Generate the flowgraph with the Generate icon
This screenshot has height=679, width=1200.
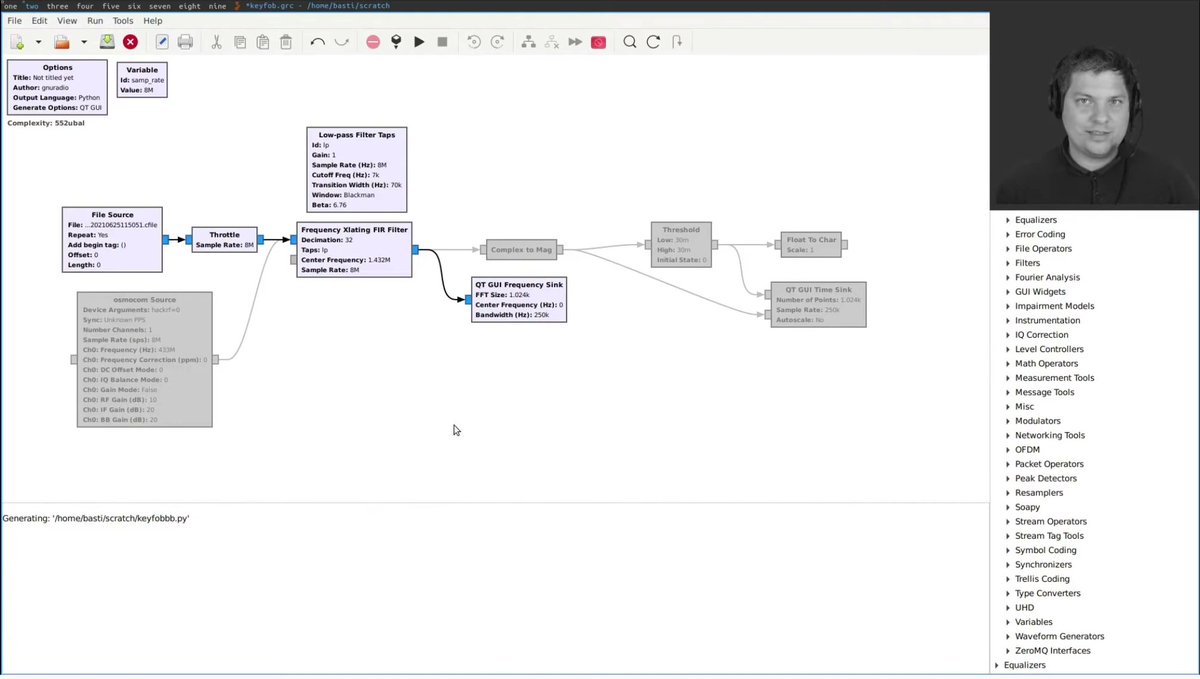[396, 42]
